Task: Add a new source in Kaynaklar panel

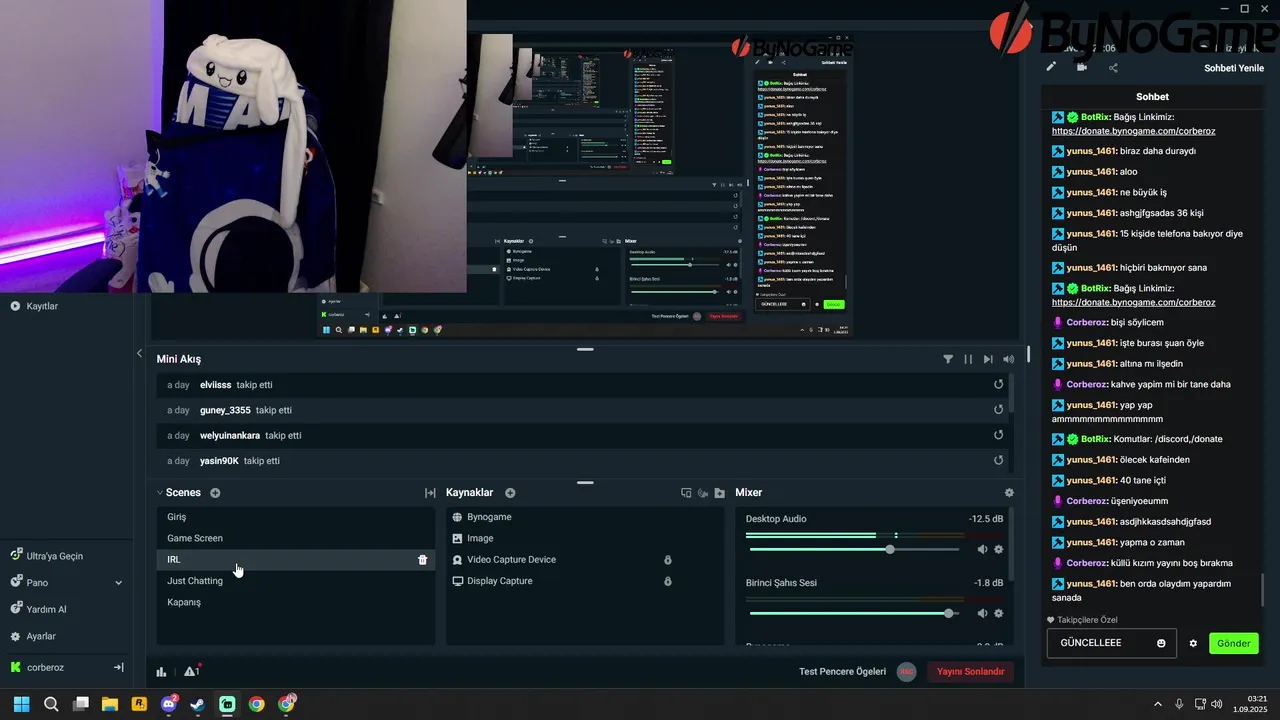Action: 510,493
